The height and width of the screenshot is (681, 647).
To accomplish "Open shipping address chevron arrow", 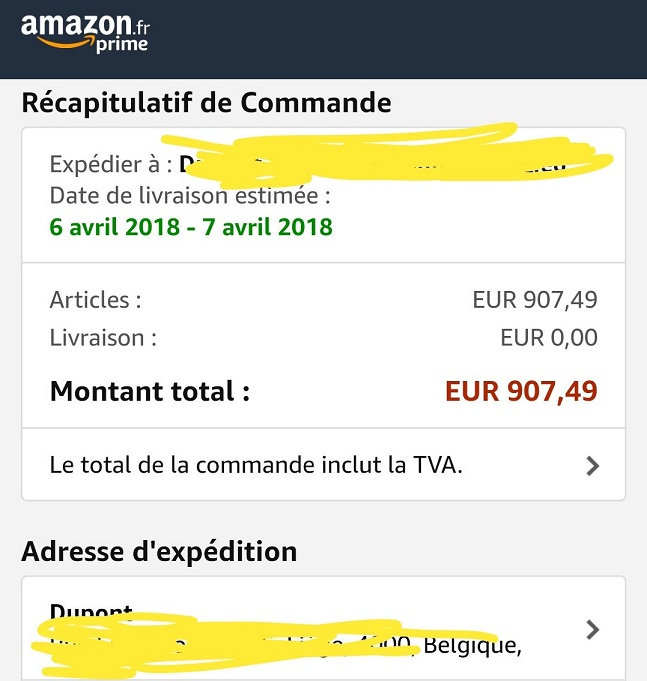I will (592, 629).
